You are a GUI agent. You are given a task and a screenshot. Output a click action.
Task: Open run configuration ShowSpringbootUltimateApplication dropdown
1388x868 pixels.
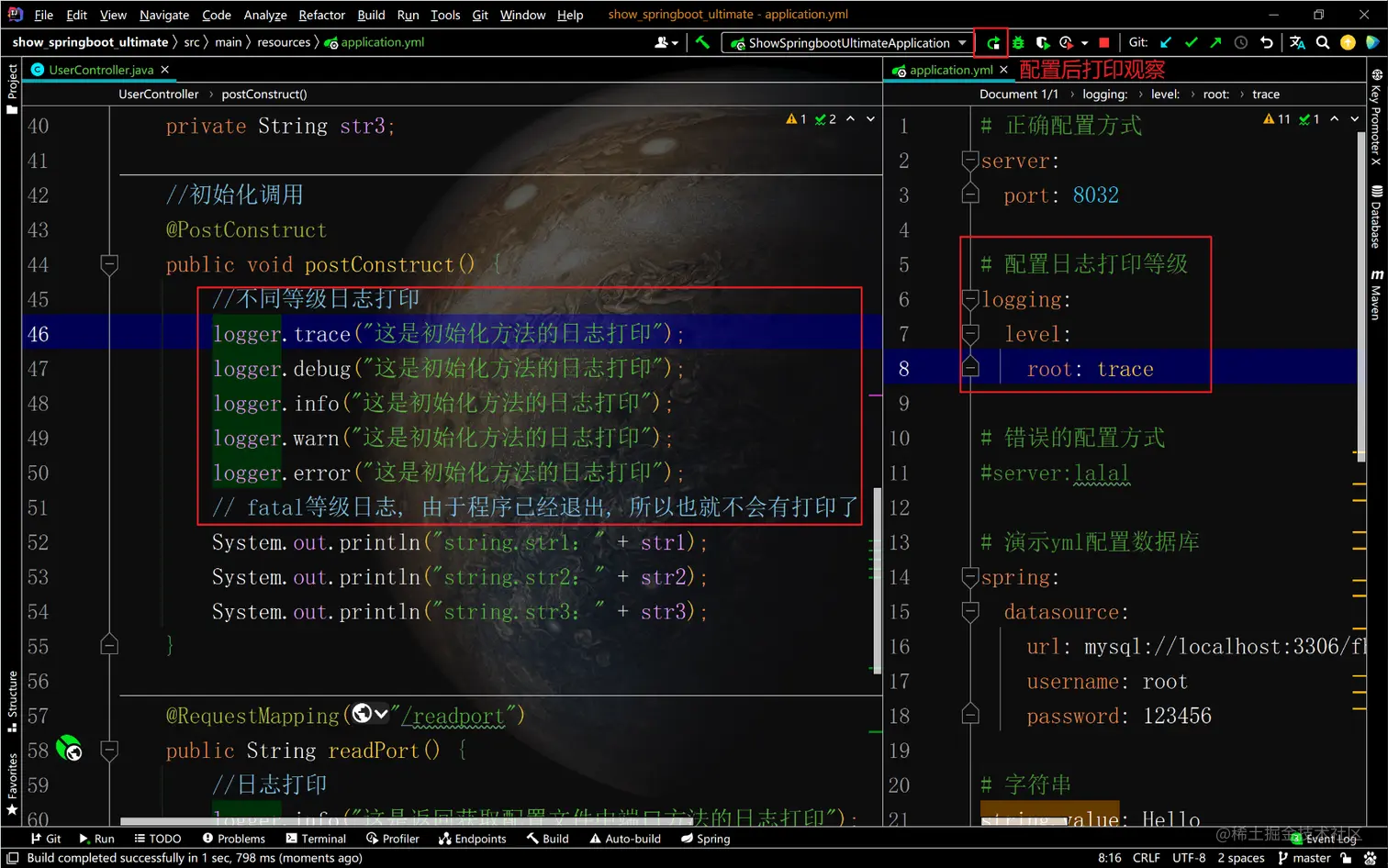click(x=847, y=42)
